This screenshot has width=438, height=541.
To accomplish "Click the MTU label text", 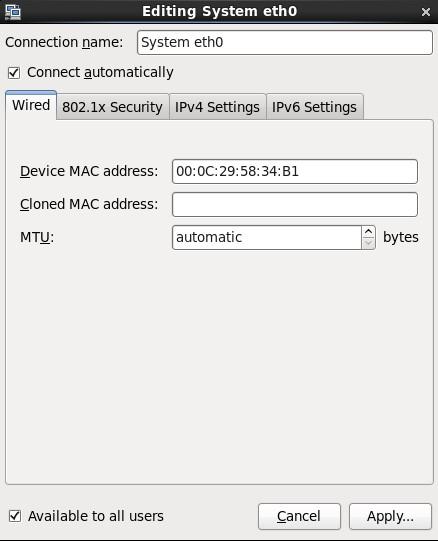I will tap(37, 237).
